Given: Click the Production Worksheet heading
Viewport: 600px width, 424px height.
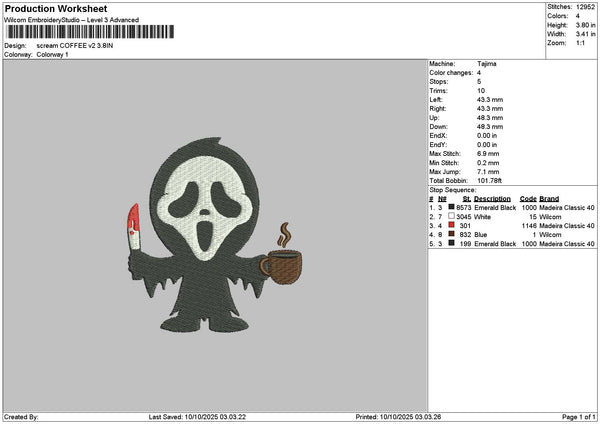Looking at the screenshot, I should coord(56,9).
